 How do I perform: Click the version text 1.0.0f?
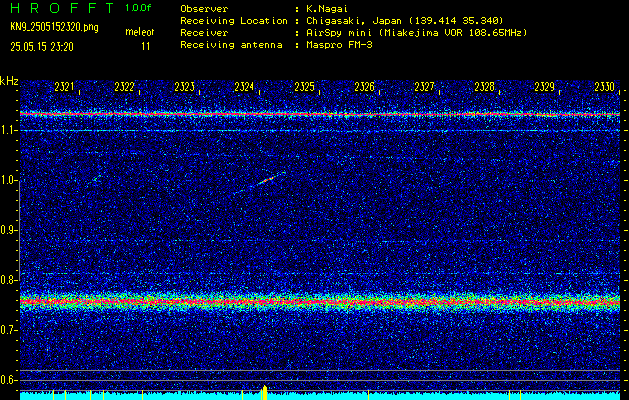click(138, 8)
